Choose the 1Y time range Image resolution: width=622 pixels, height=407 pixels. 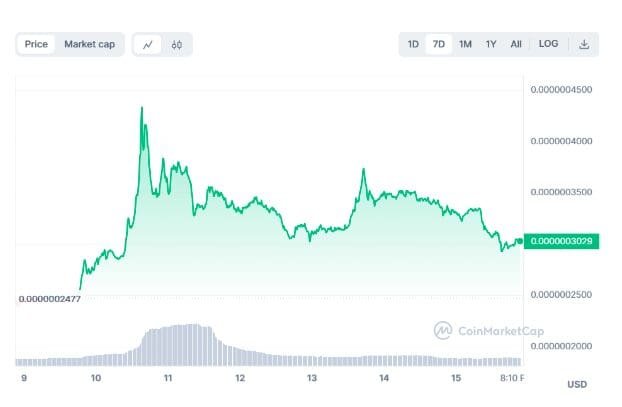pos(491,44)
